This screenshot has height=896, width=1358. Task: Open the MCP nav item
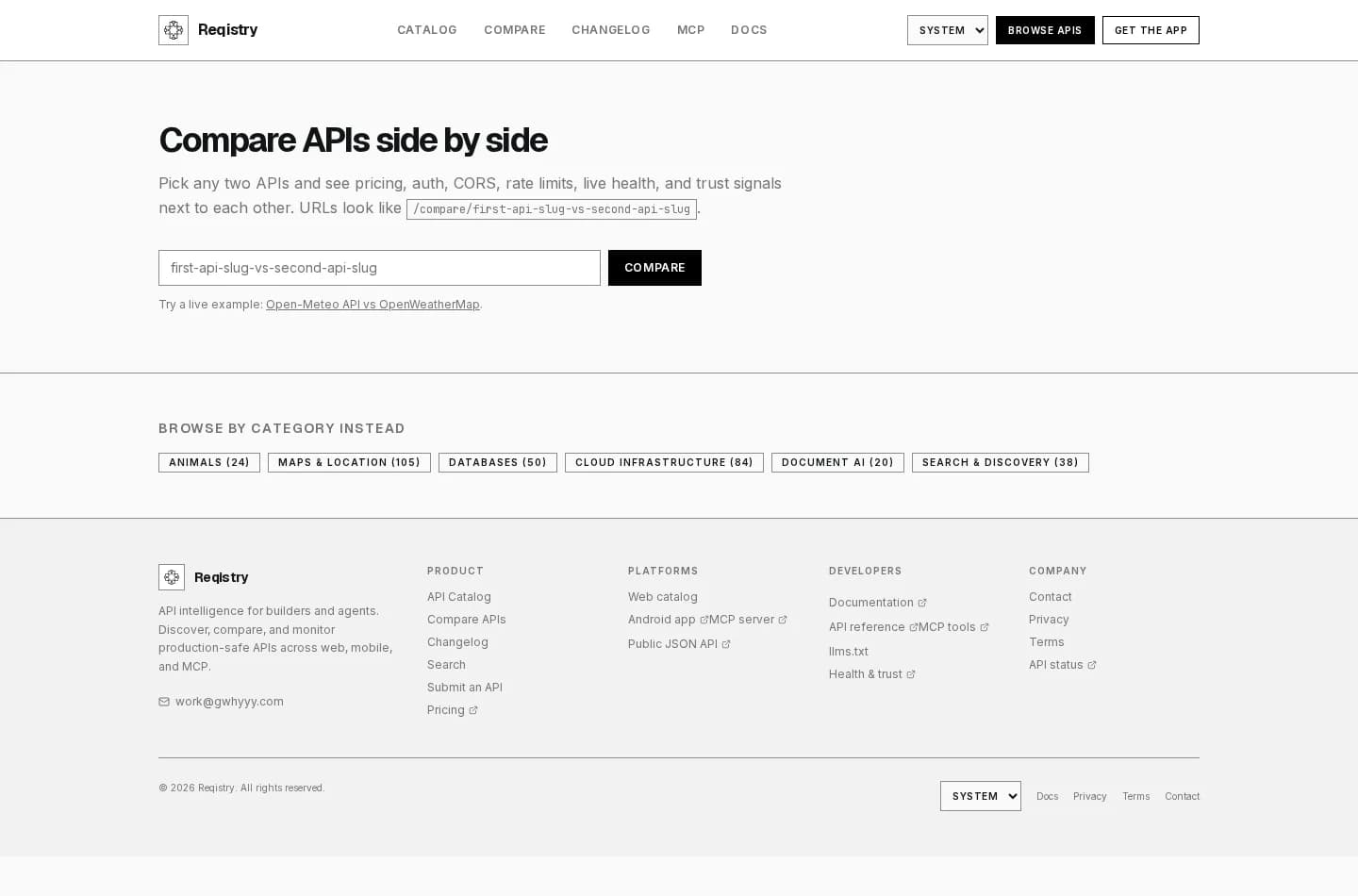(691, 30)
